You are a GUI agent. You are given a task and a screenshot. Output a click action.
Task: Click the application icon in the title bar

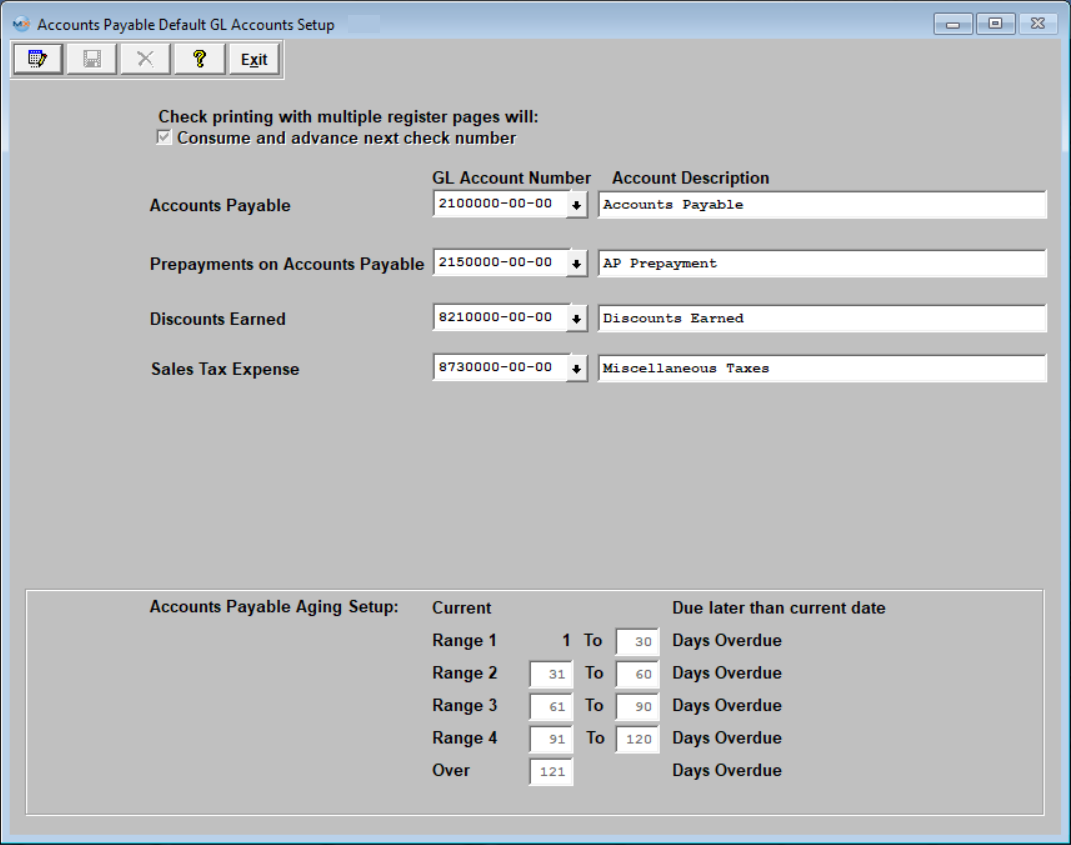pyautogui.click(x=21, y=24)
